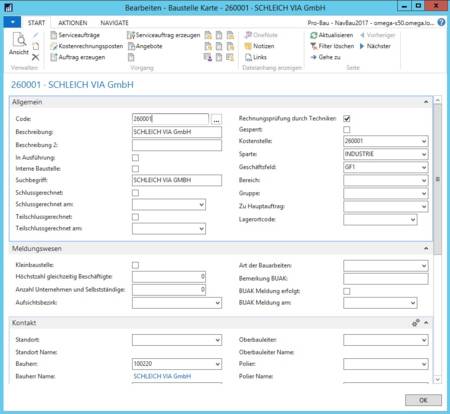Viewport: 450px width, 414px height.
Task: Open Kostenrechnungsposten
Action: (x=87, y=46)
